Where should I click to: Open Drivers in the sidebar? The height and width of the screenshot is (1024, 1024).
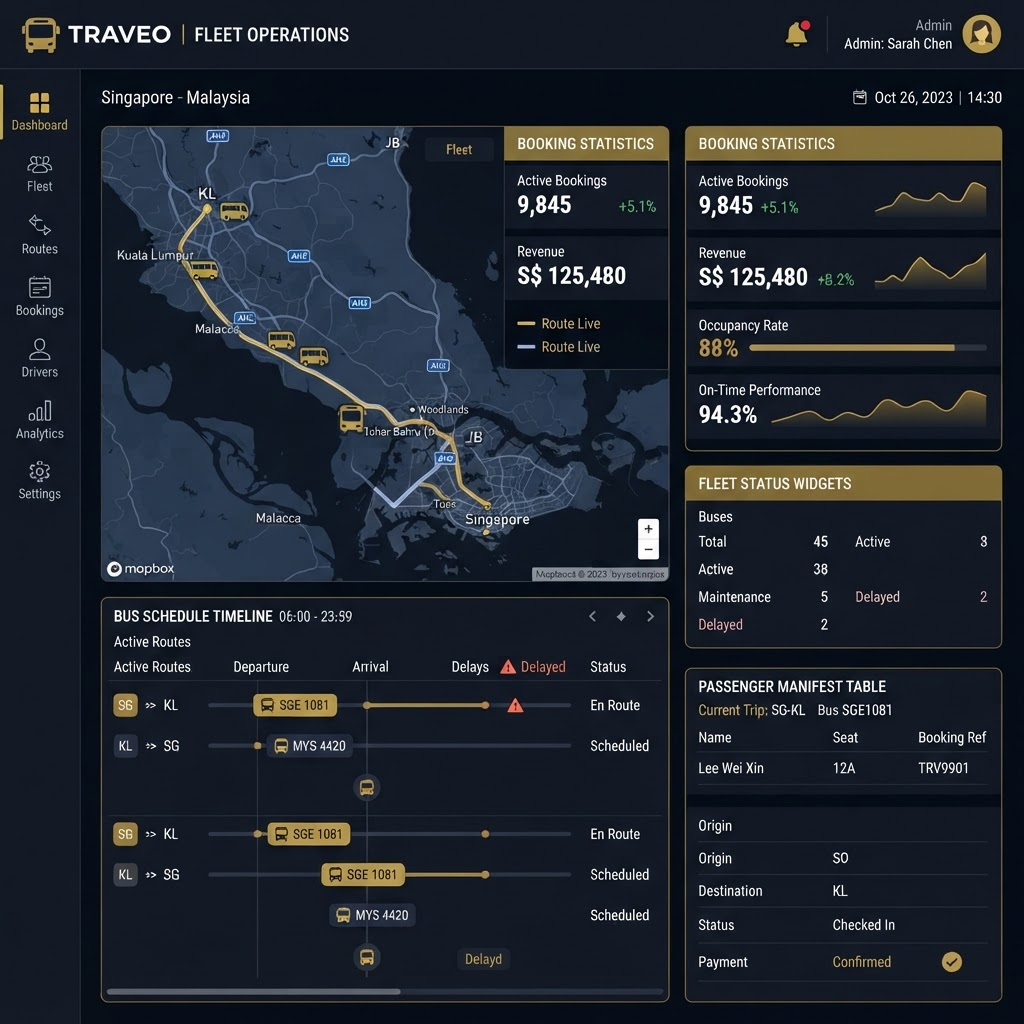coord(39,358)
